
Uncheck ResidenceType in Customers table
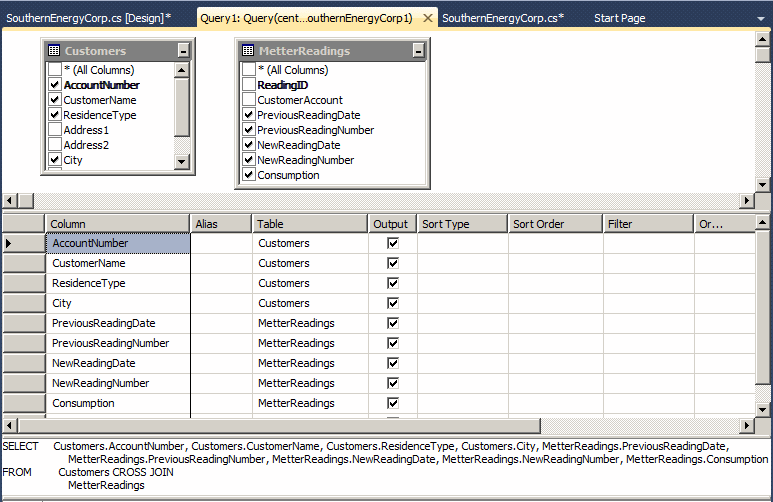55,115
